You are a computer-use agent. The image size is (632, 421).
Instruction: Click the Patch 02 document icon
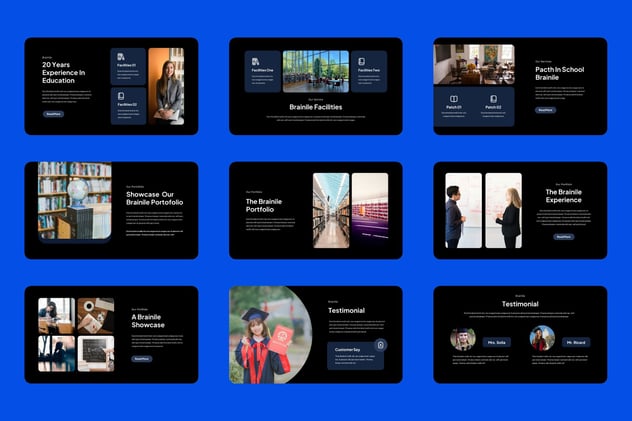tap(493, 99)
